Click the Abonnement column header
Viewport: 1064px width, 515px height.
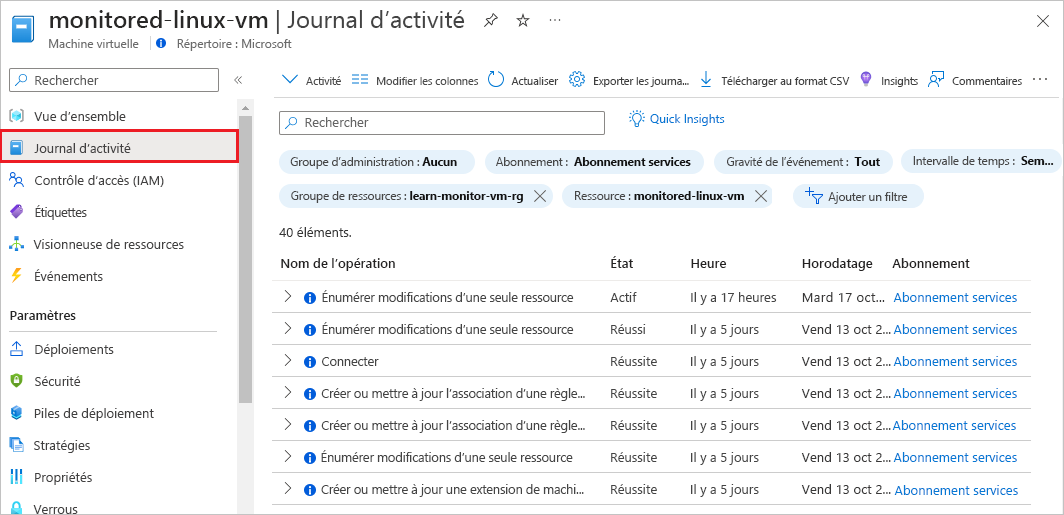coord(930,263)
